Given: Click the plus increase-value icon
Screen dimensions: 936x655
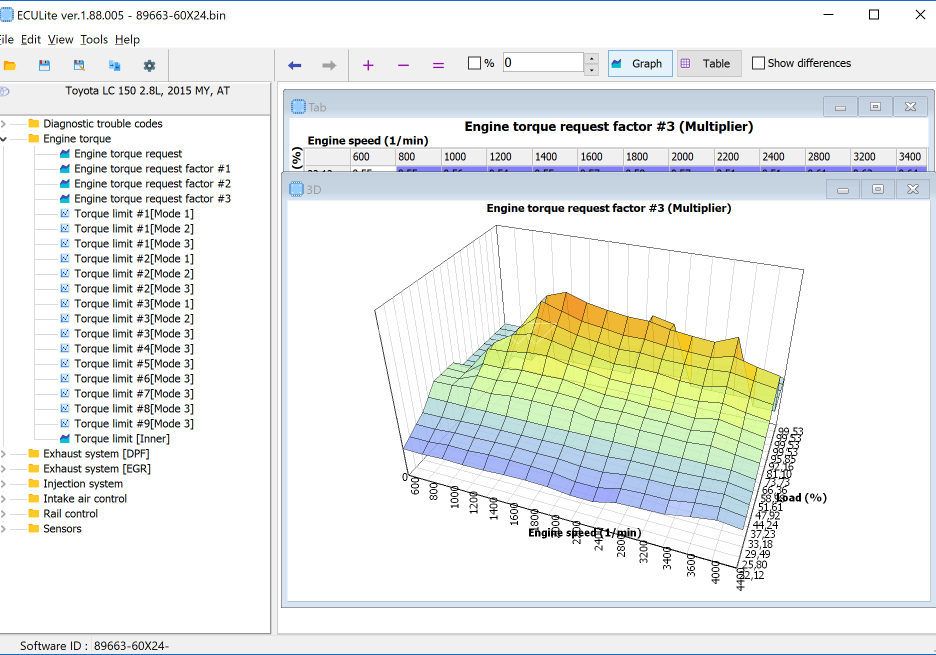Looking at the screenshot, I should click(368, 65).
